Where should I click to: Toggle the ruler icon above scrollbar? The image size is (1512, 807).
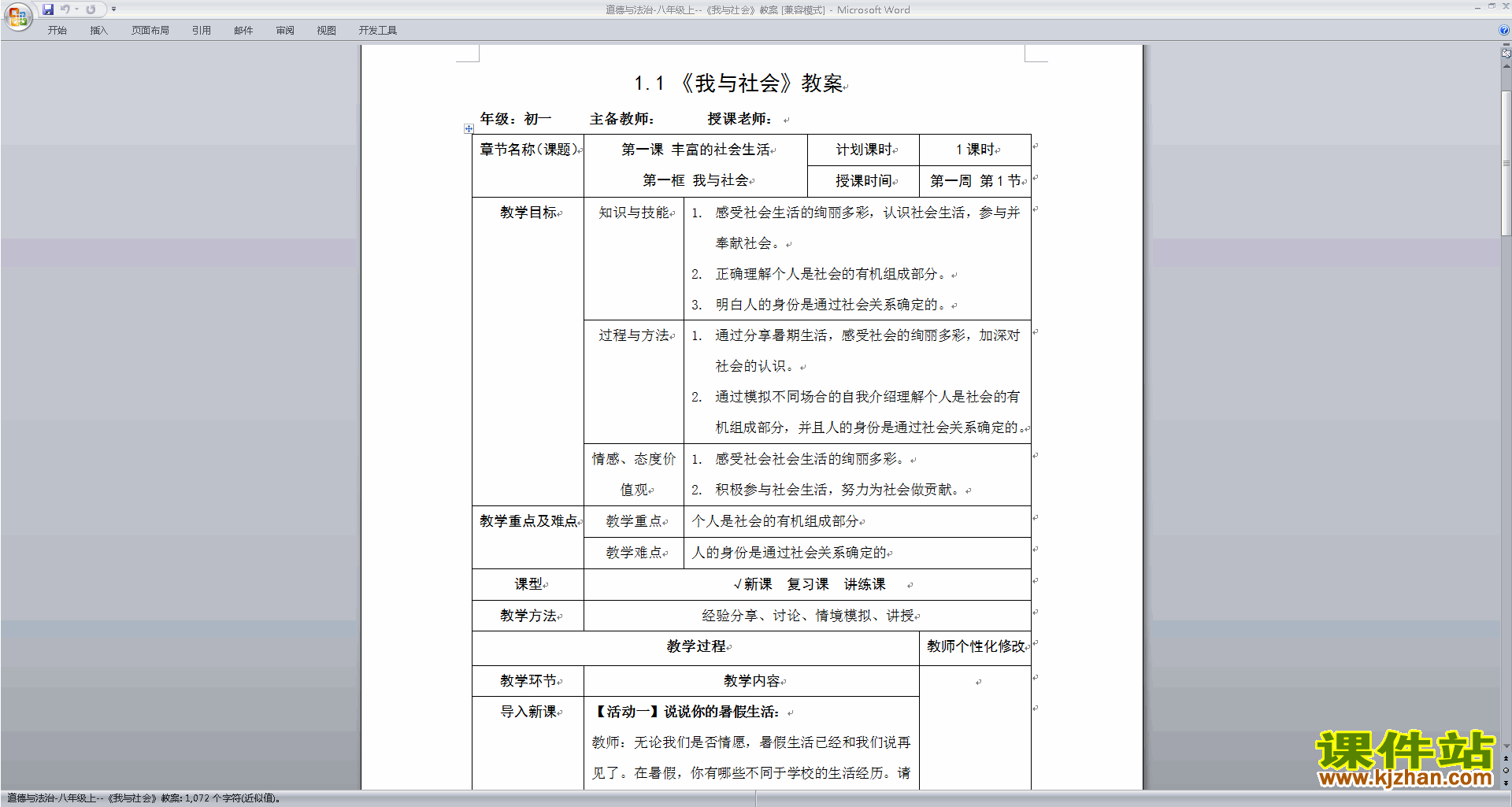point(1506,54)
